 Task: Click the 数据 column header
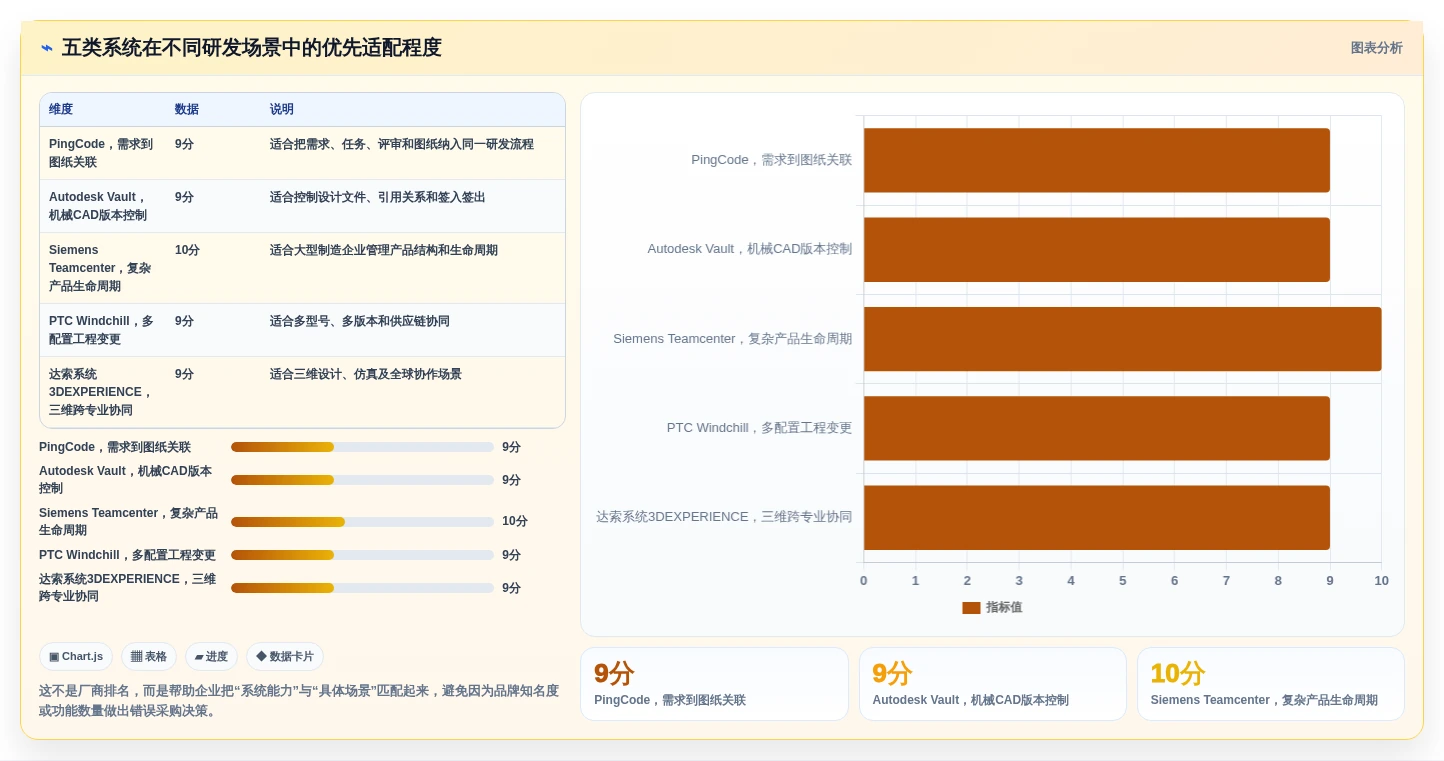click(x=187, y=109)
